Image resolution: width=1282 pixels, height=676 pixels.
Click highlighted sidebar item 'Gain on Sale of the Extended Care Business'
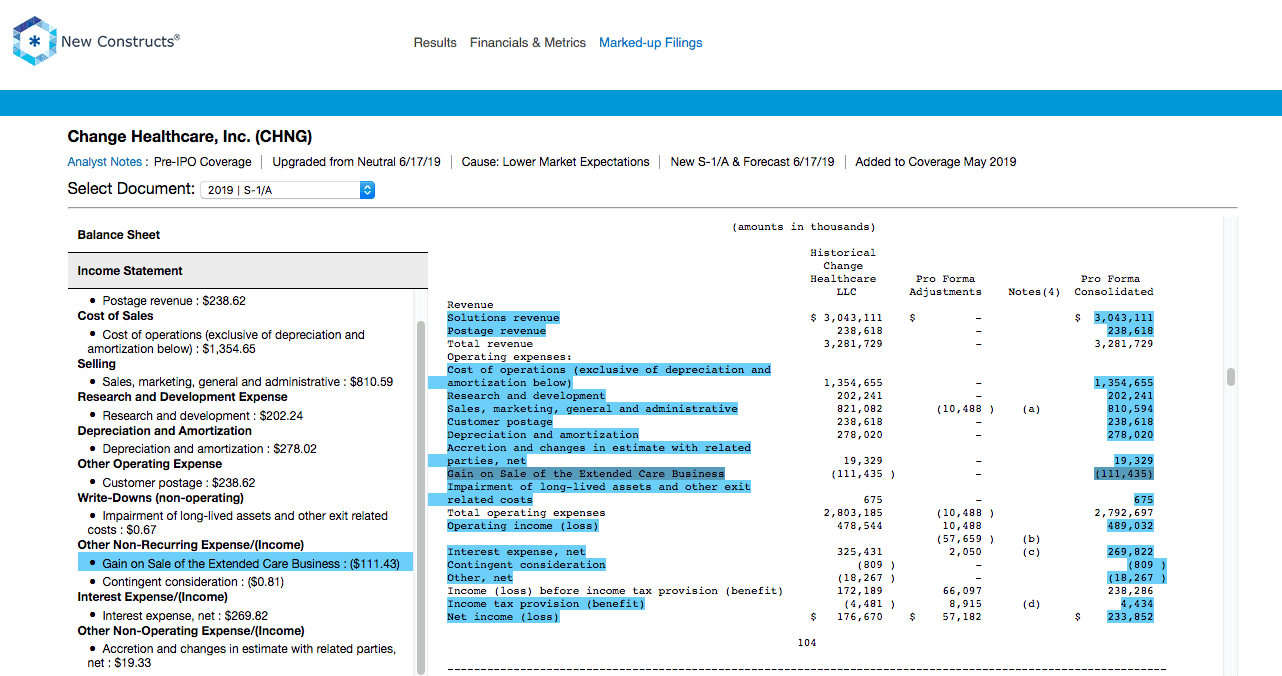pos(245,563)
